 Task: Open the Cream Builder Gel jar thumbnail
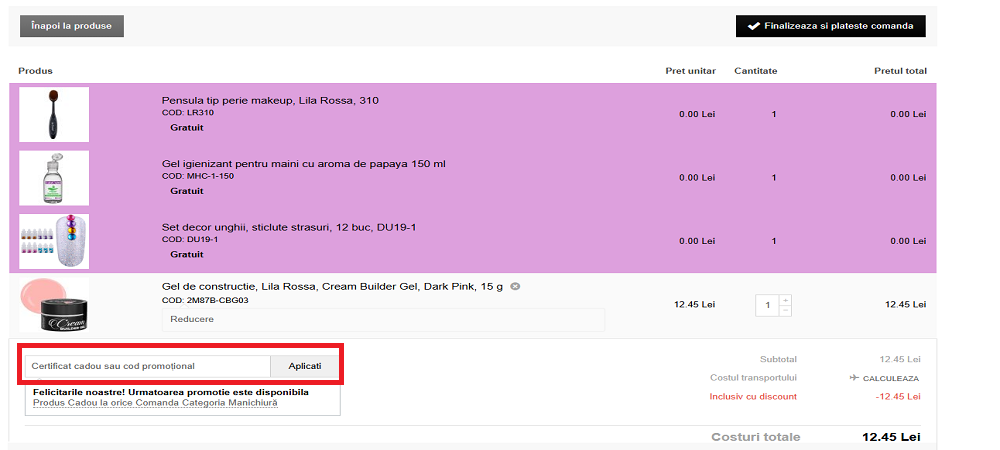point(54,305)
